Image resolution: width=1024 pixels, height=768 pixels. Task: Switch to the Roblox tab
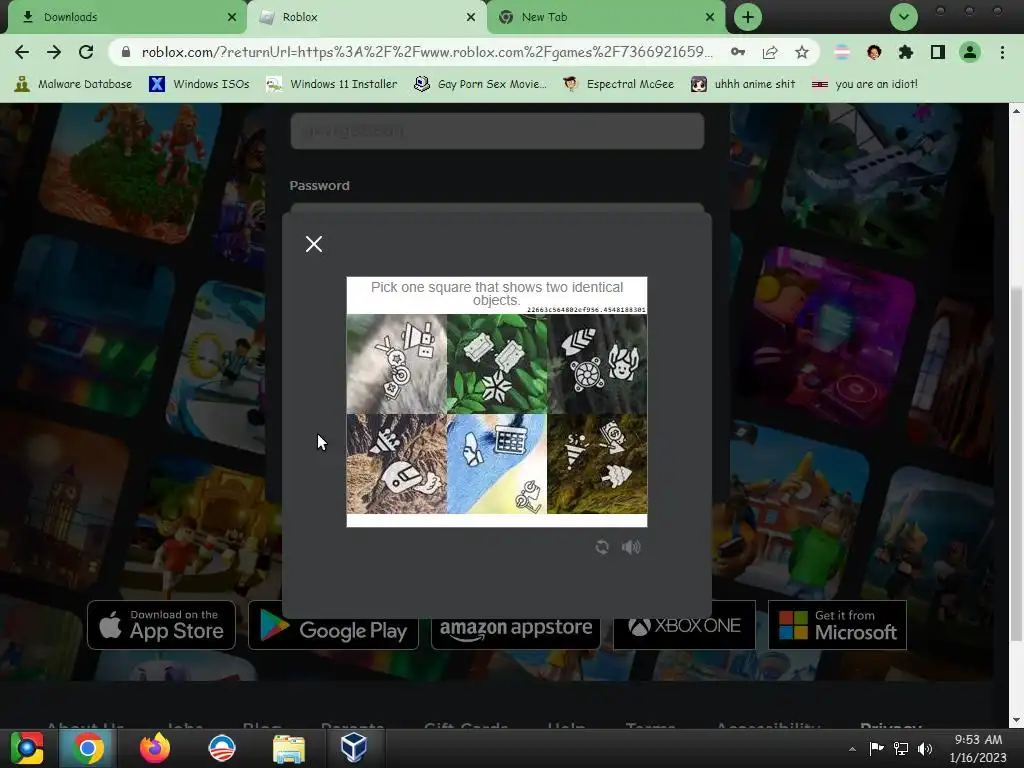click(x=366, y=17)
